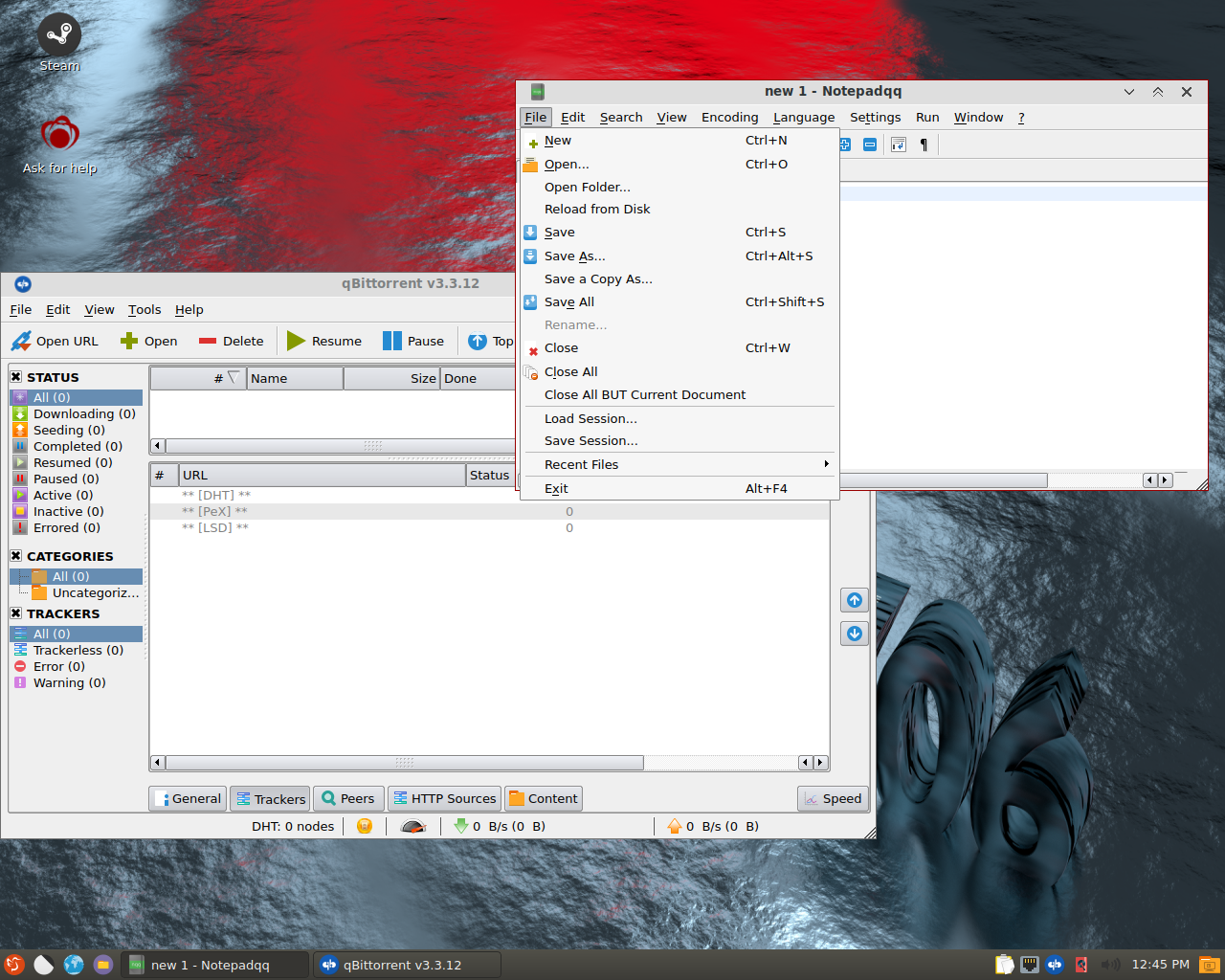1225x980 pixels.
Task: Switch to the HTTP Sources tab
Action: [x=445, y=798]
